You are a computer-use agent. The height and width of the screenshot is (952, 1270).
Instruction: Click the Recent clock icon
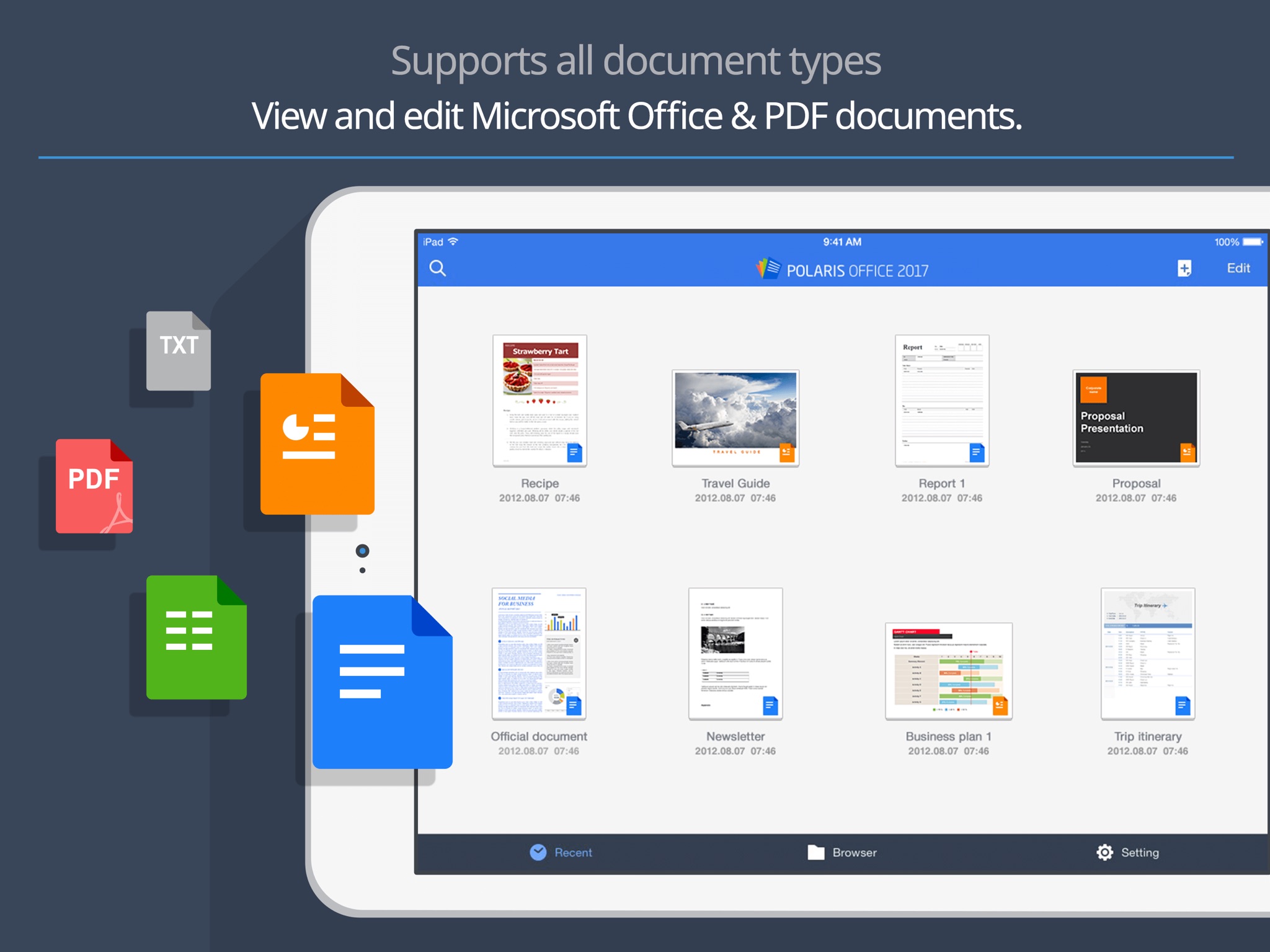[x=538, y=852]
